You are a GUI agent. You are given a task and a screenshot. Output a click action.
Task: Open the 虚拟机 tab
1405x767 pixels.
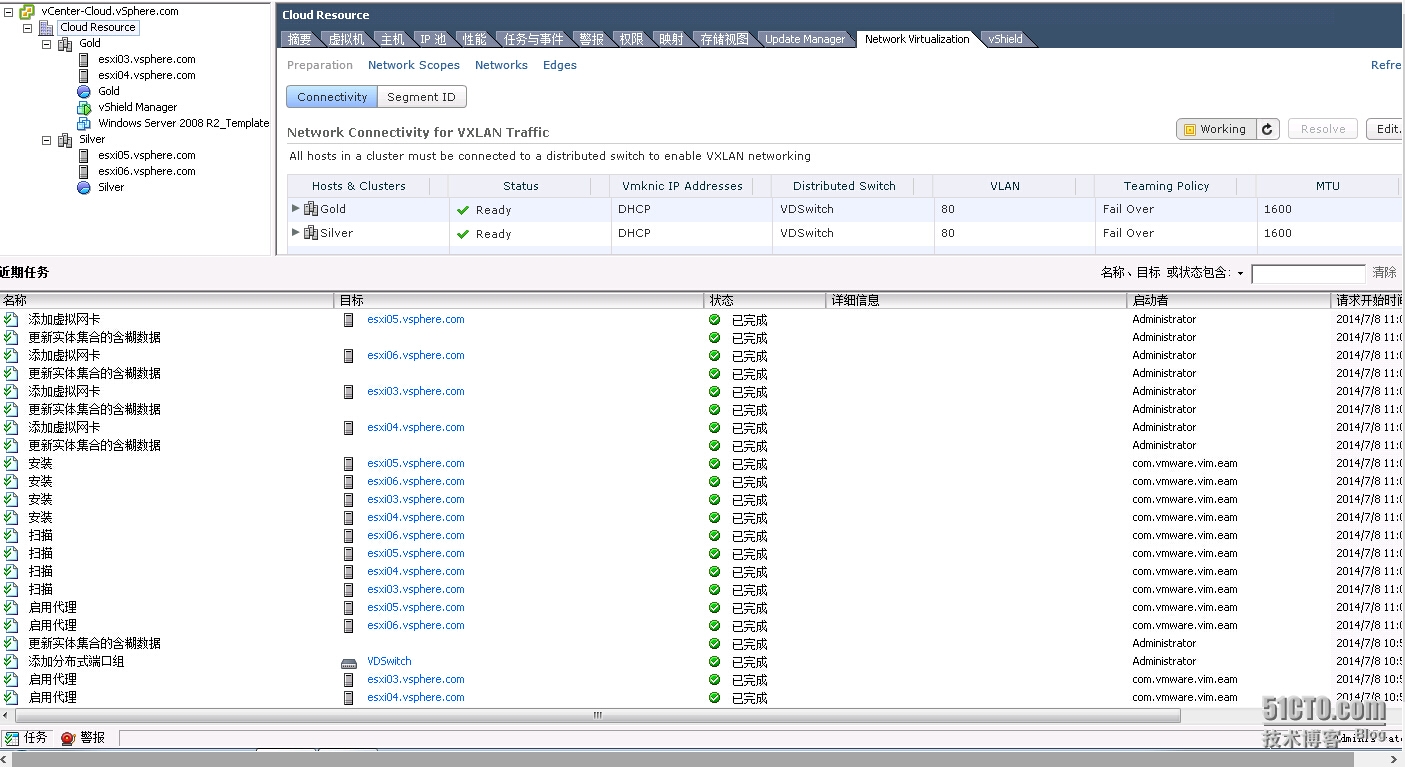tap(346, 39)
